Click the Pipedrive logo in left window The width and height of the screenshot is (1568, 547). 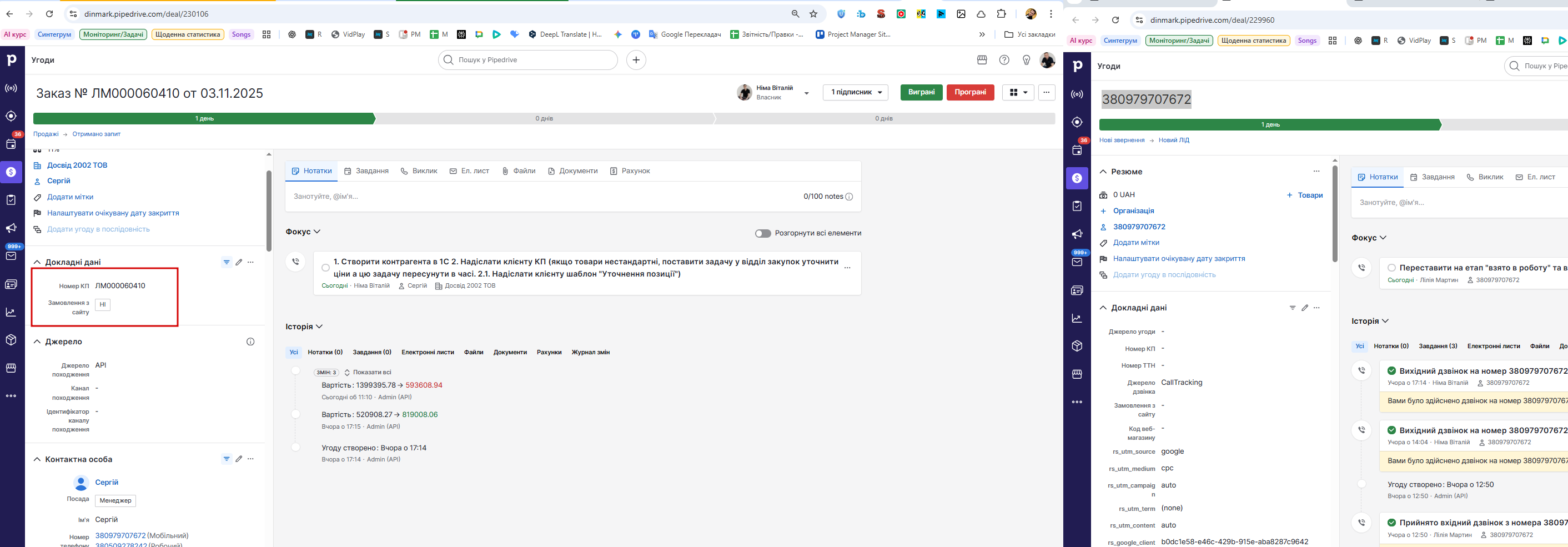(x=12, y=59)
